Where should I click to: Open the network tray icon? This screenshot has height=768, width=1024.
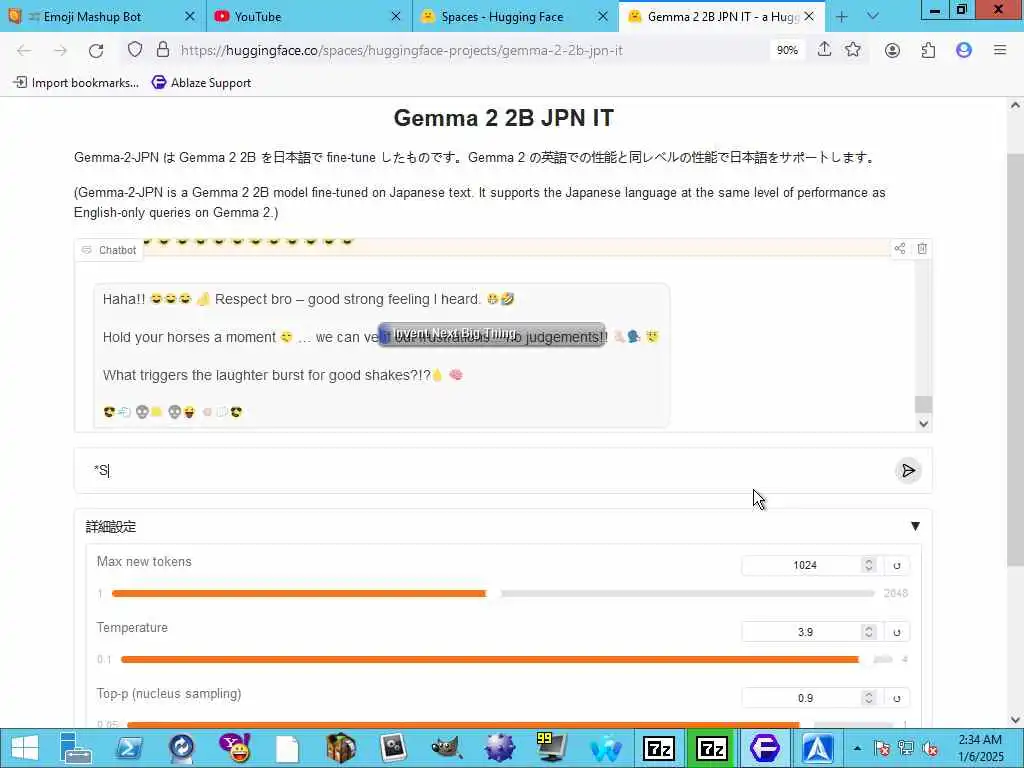905,748
